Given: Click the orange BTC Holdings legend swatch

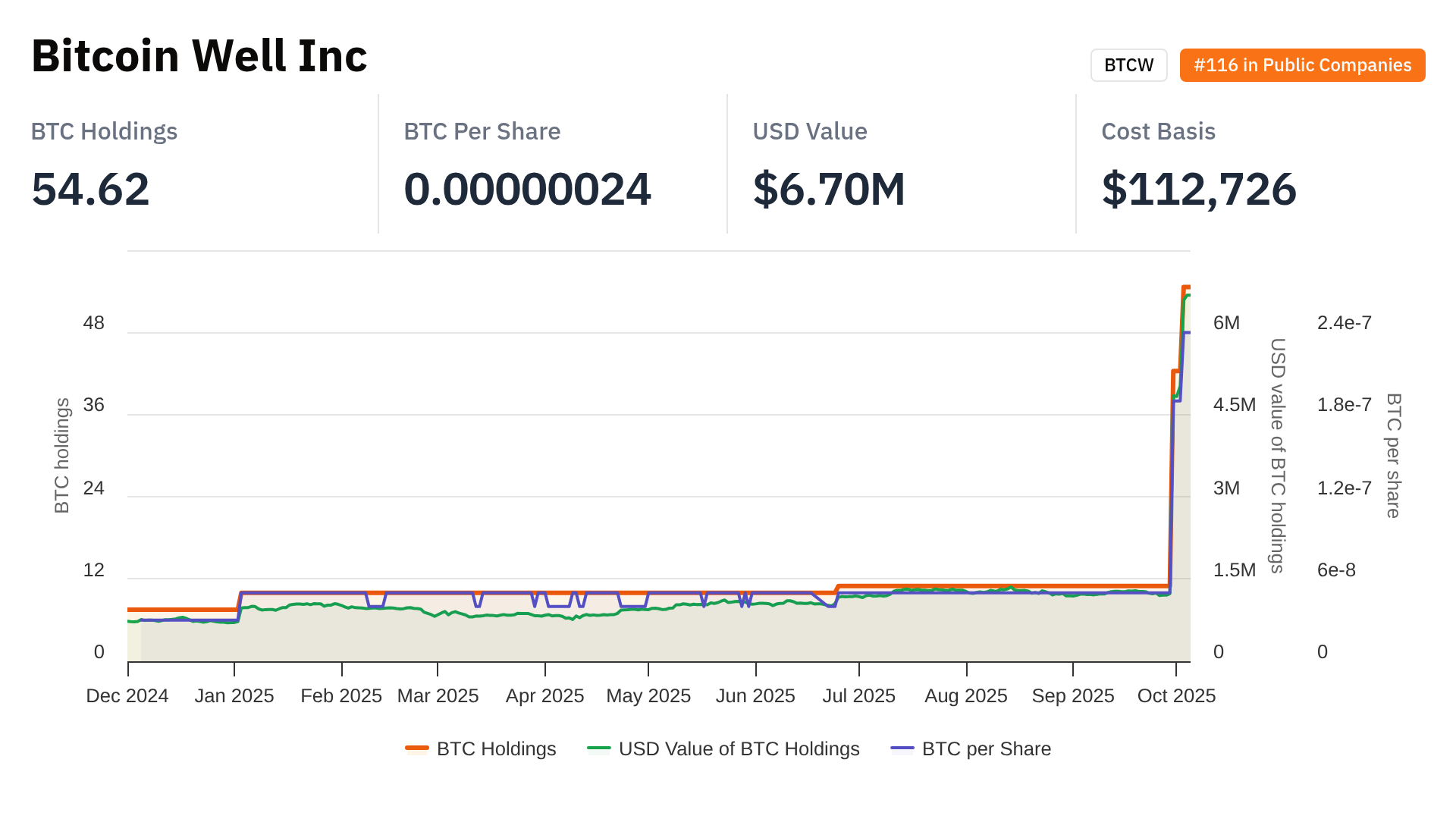Looking at the screenshot, I should coord(417,749).
